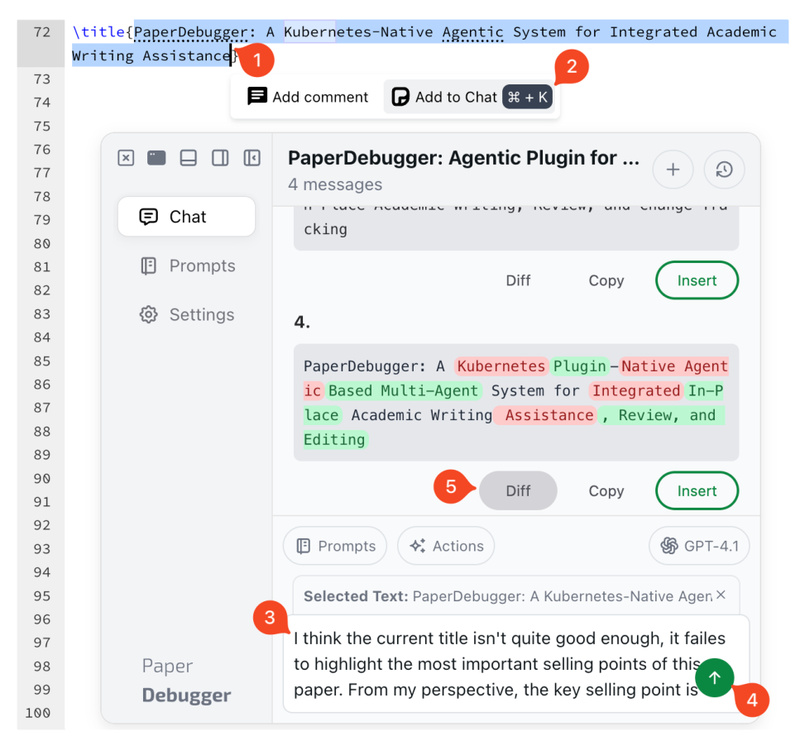The image size is (800, 741).
Task: Collapse the panel with the sidebar-collapse icon
Action: 252,158
